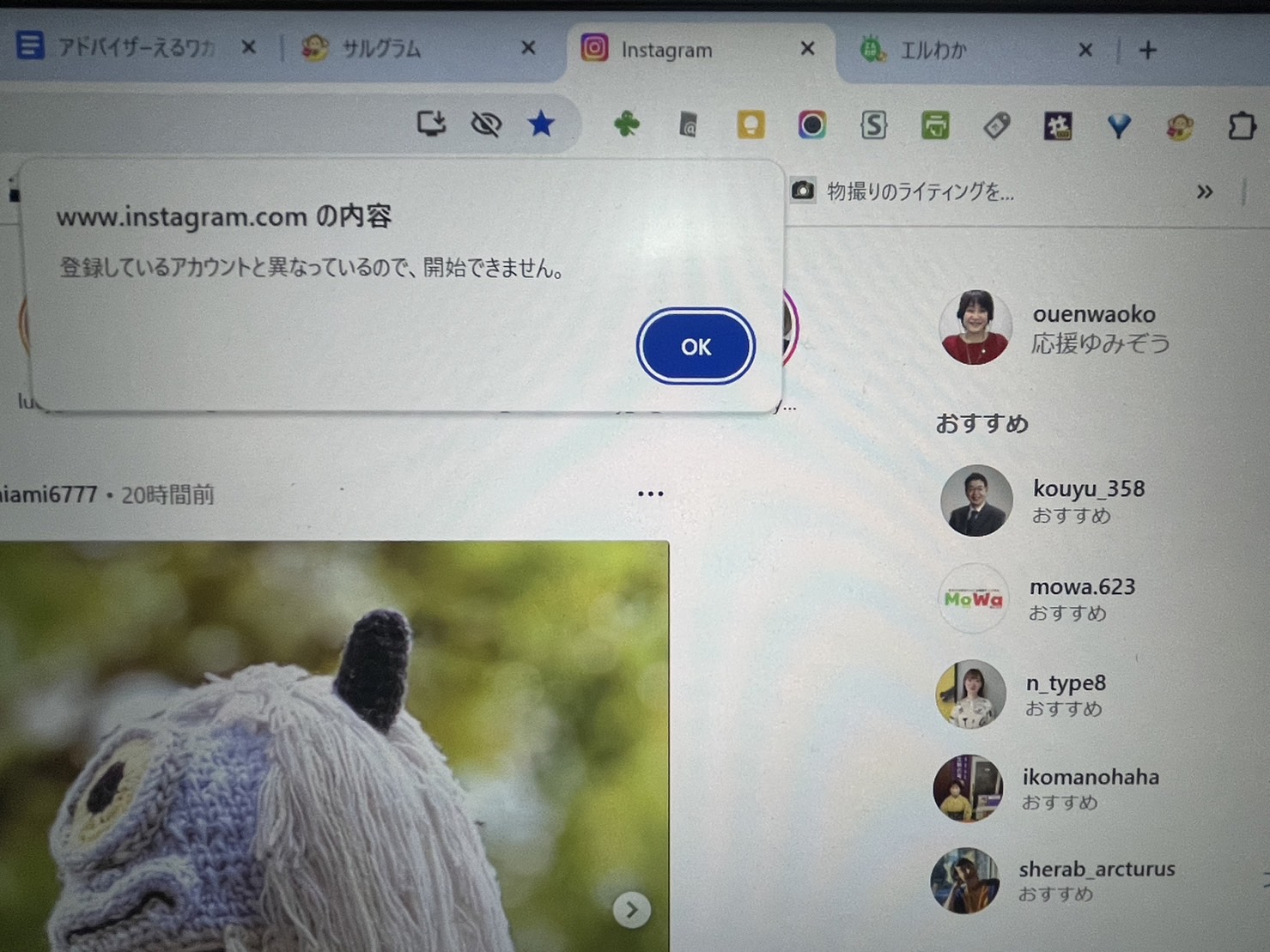1270x952 pixels.
Task: Open the colorful circle camera extension
Action: [811, 125]
